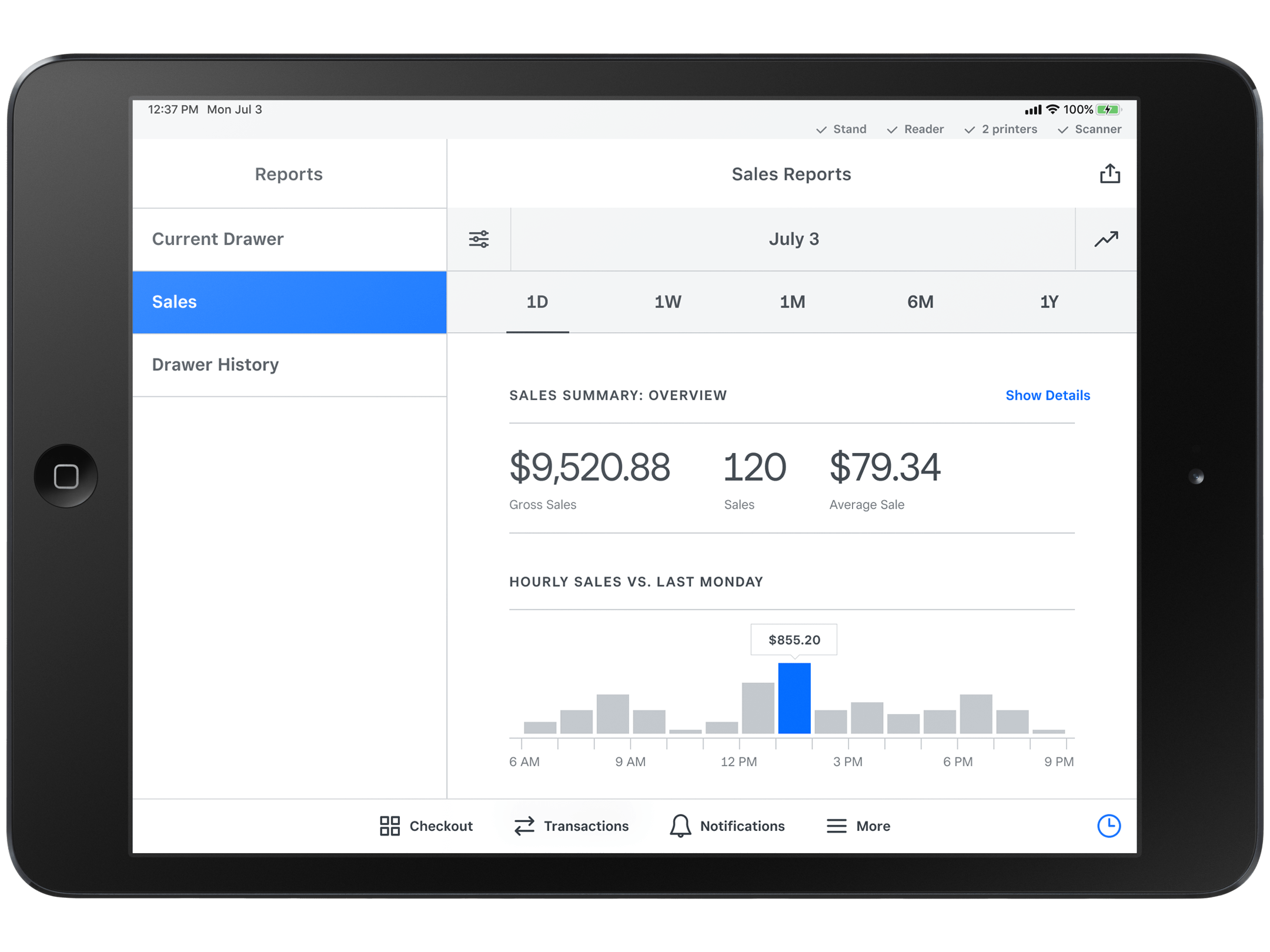1270x952 pixels.
Task: Select the 6M time range tab
Action: [920, 302]
